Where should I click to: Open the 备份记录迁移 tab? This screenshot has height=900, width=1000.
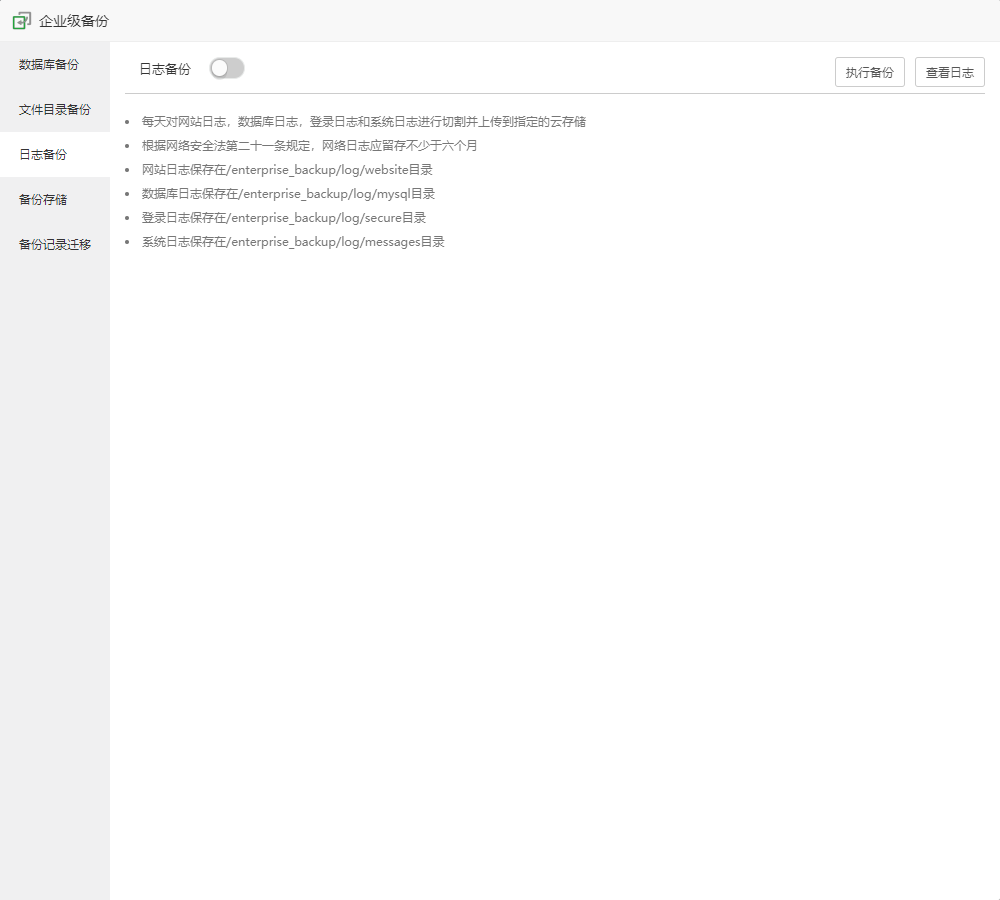[x=54, y=245]
